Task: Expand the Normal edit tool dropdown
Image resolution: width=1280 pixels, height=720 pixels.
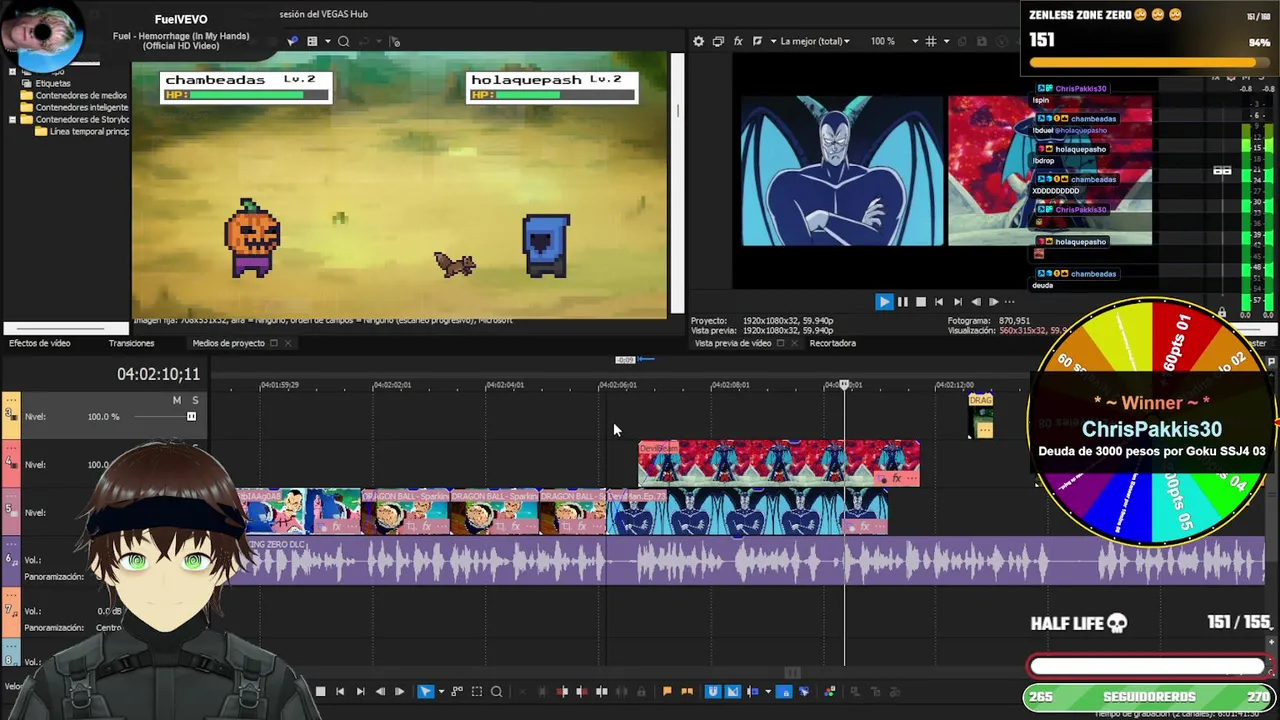Action: pos(441,691)
